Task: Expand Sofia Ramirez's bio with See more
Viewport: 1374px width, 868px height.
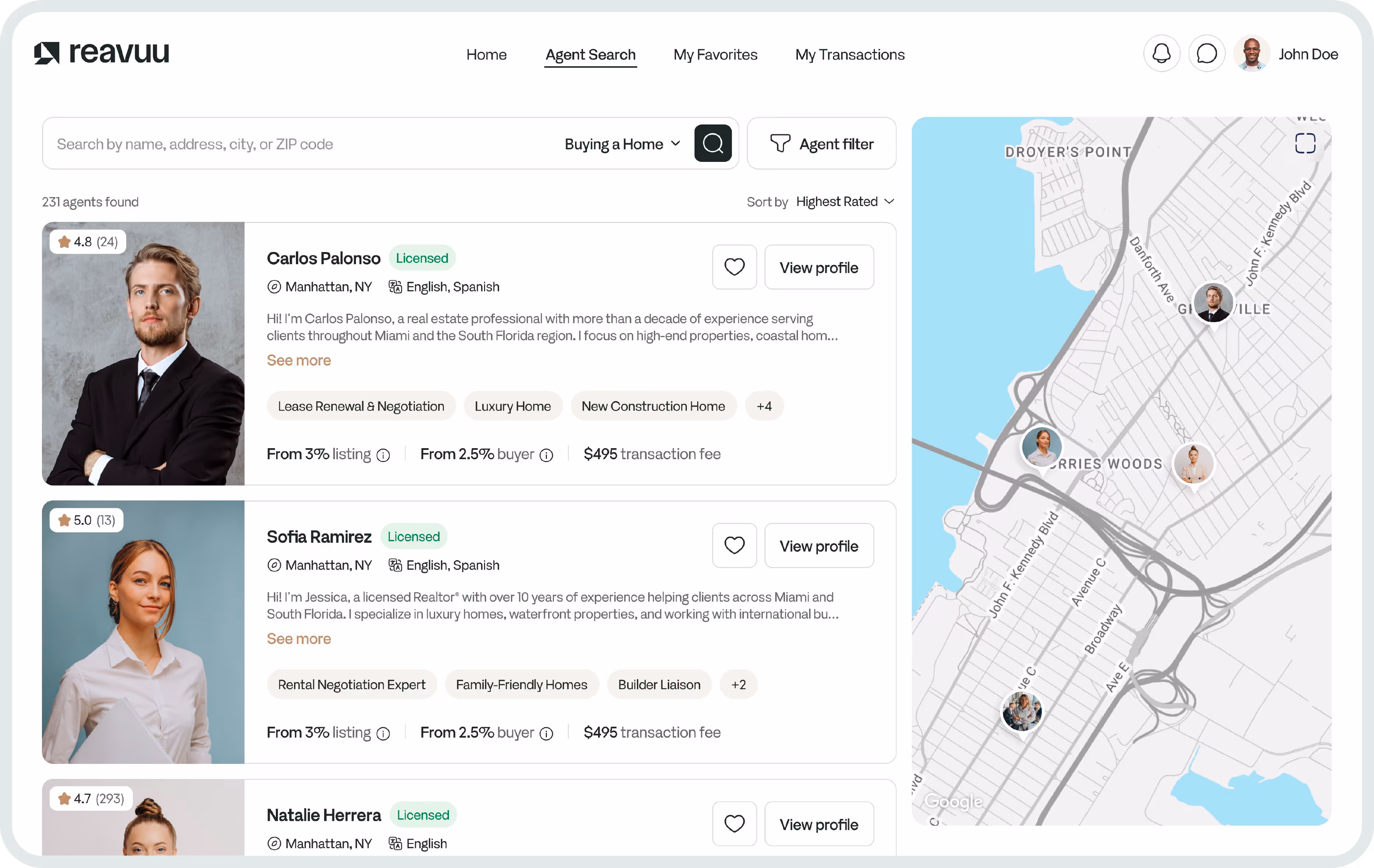Action: click(299, 639)
